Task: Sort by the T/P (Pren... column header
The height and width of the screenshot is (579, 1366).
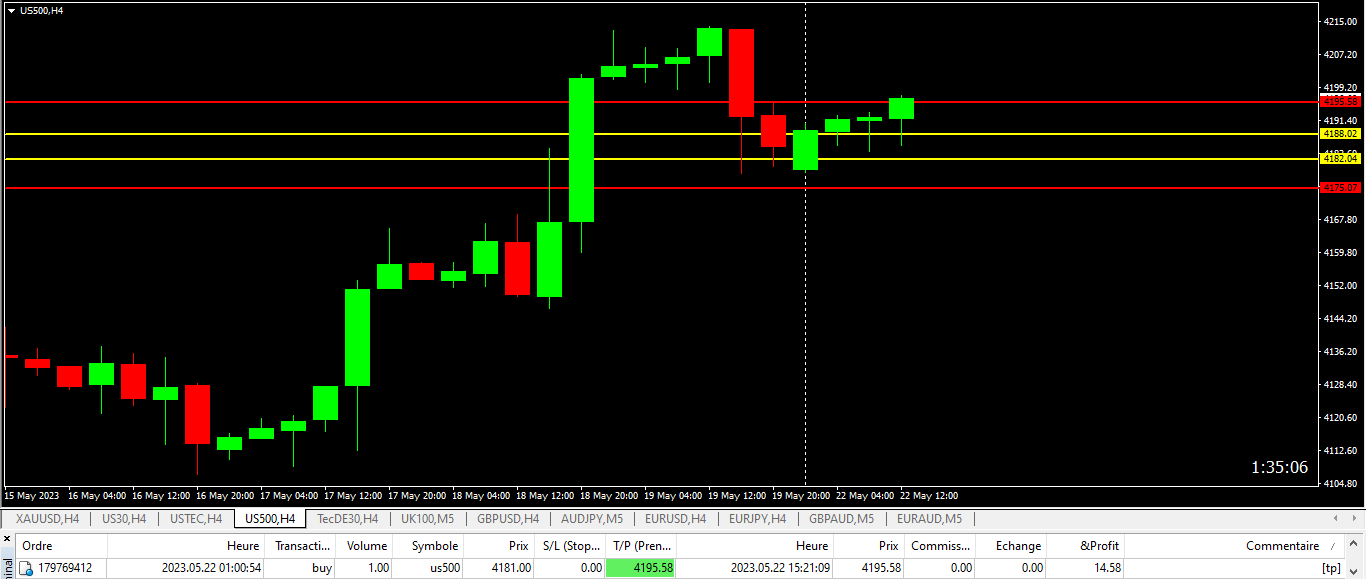Action: pos(641,546)
